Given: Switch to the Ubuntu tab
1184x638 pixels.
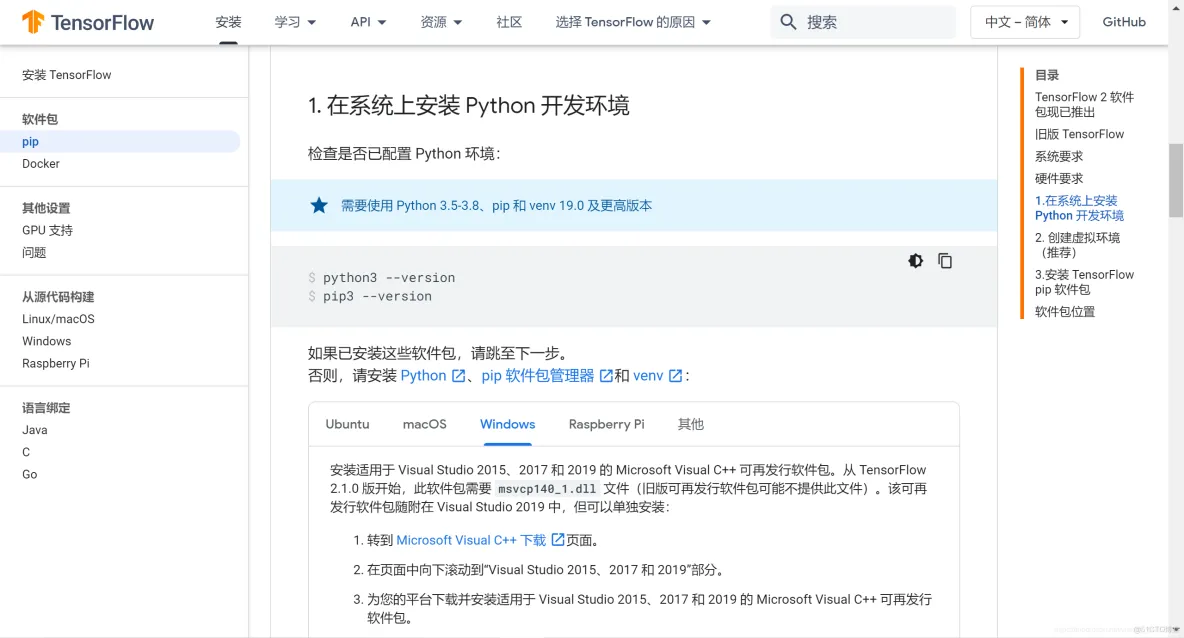Looking at the screenshot, I should click(x=347, y=424).
